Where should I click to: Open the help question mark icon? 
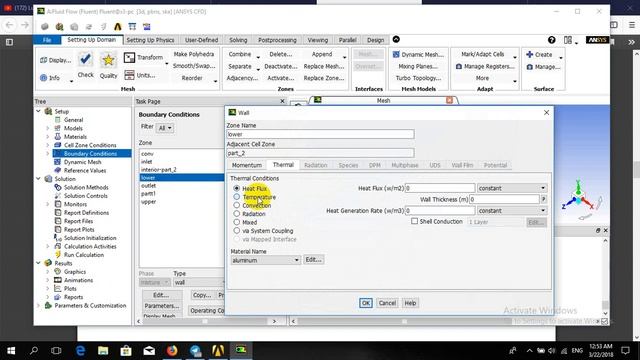(551, 40)
